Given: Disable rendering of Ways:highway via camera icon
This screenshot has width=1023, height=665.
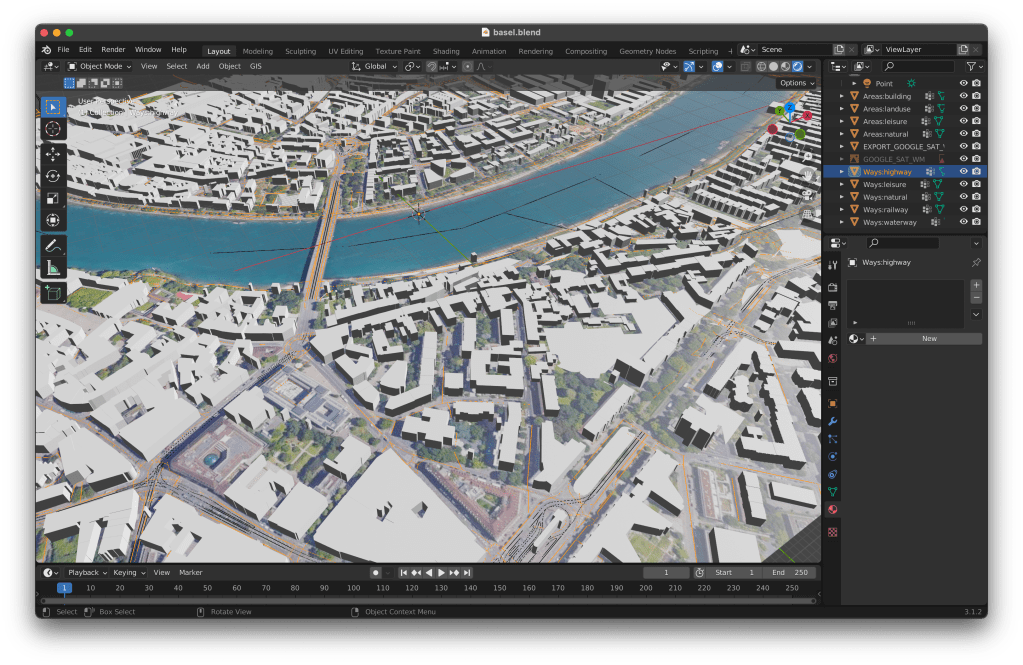Looking at the screenshot, I should coord(976,172).
